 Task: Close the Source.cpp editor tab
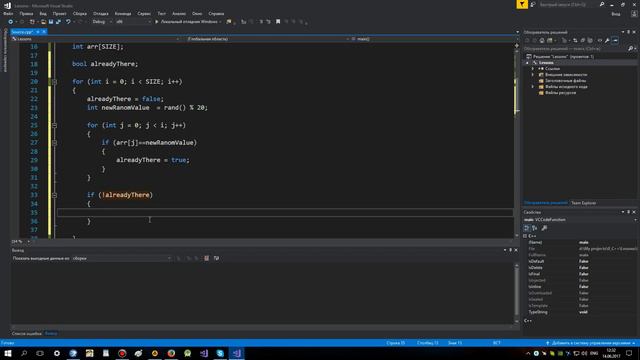click(x=44, y=32)
